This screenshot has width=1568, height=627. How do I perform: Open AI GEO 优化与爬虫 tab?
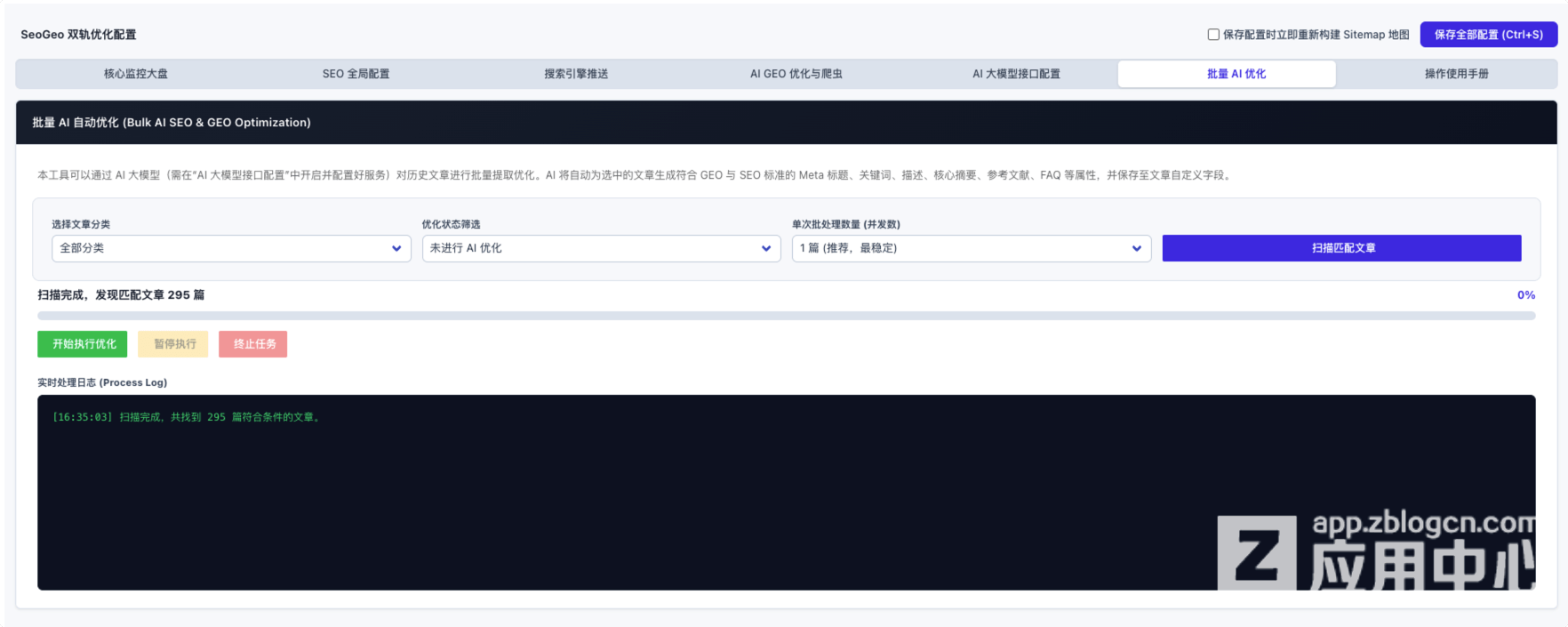tap(796, 74)
